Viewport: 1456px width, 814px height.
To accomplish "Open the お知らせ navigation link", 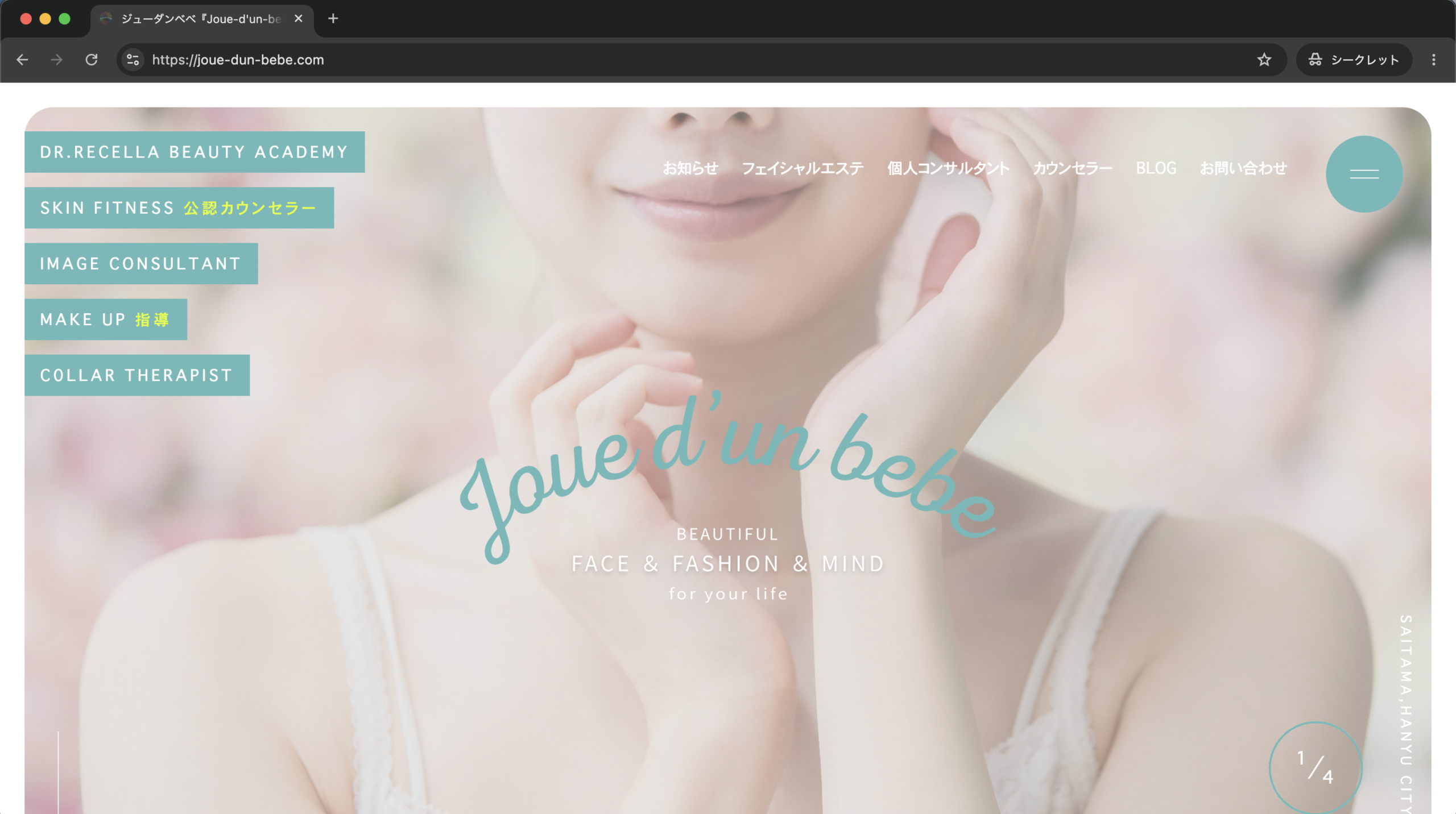I will pyautogui.click(x=690, y=168).
